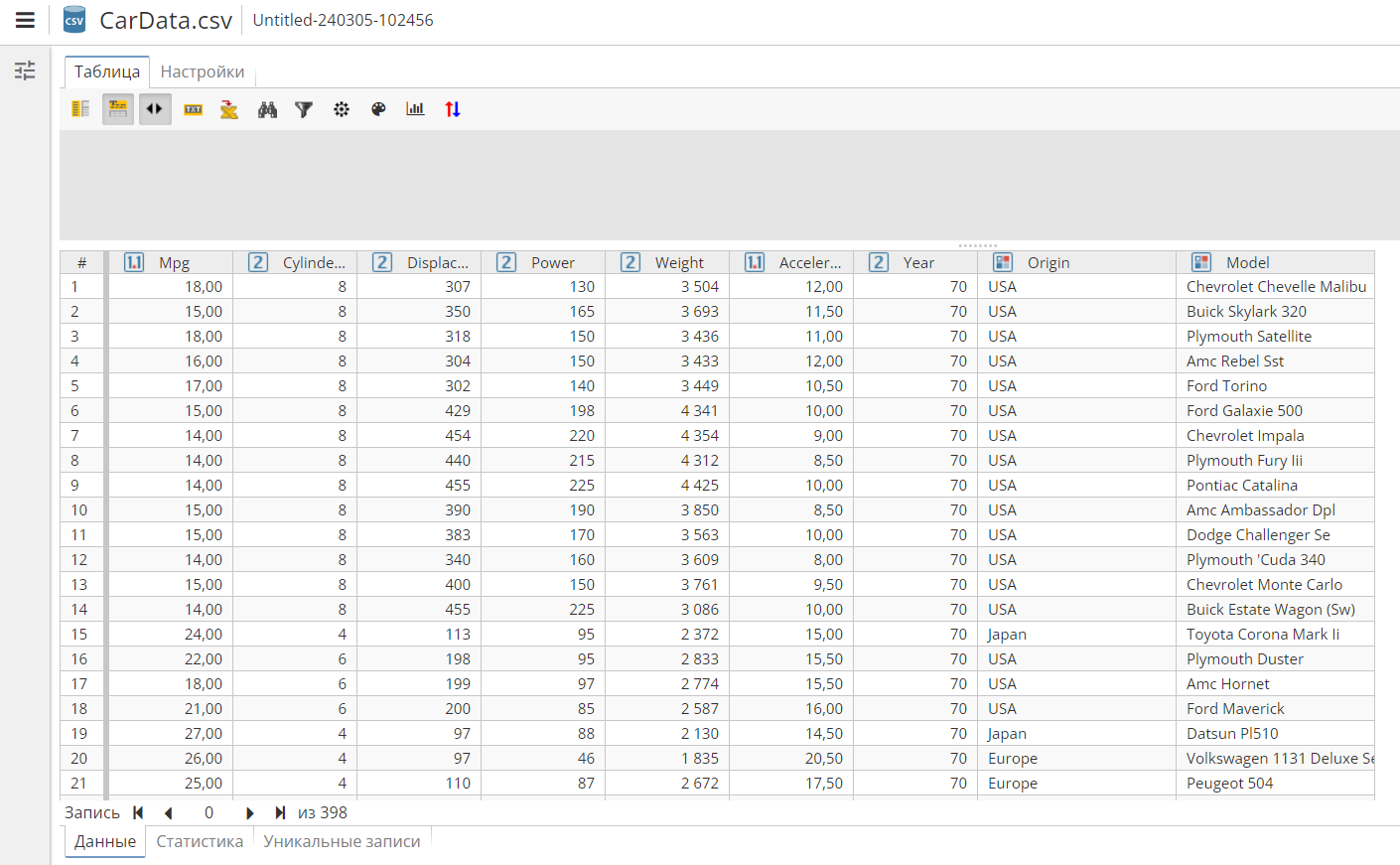This screenshot has width=1400, height=865.
Task: Select row number 13
Action: pos(83,584)
